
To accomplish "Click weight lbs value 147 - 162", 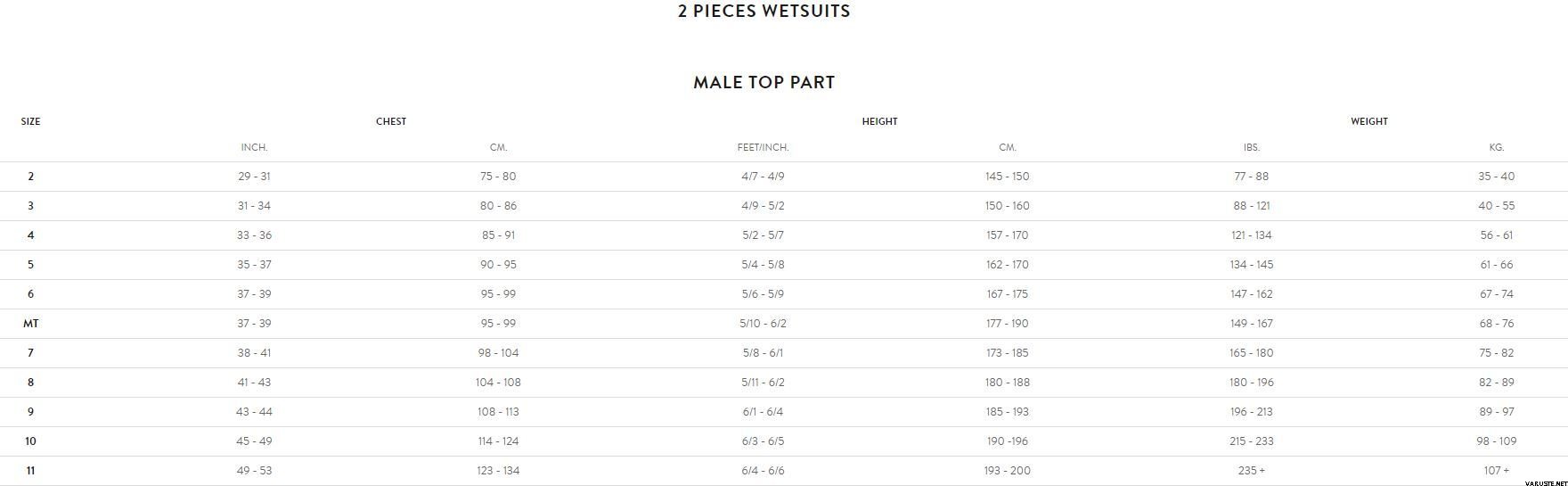I will [x=1251, y=294].
